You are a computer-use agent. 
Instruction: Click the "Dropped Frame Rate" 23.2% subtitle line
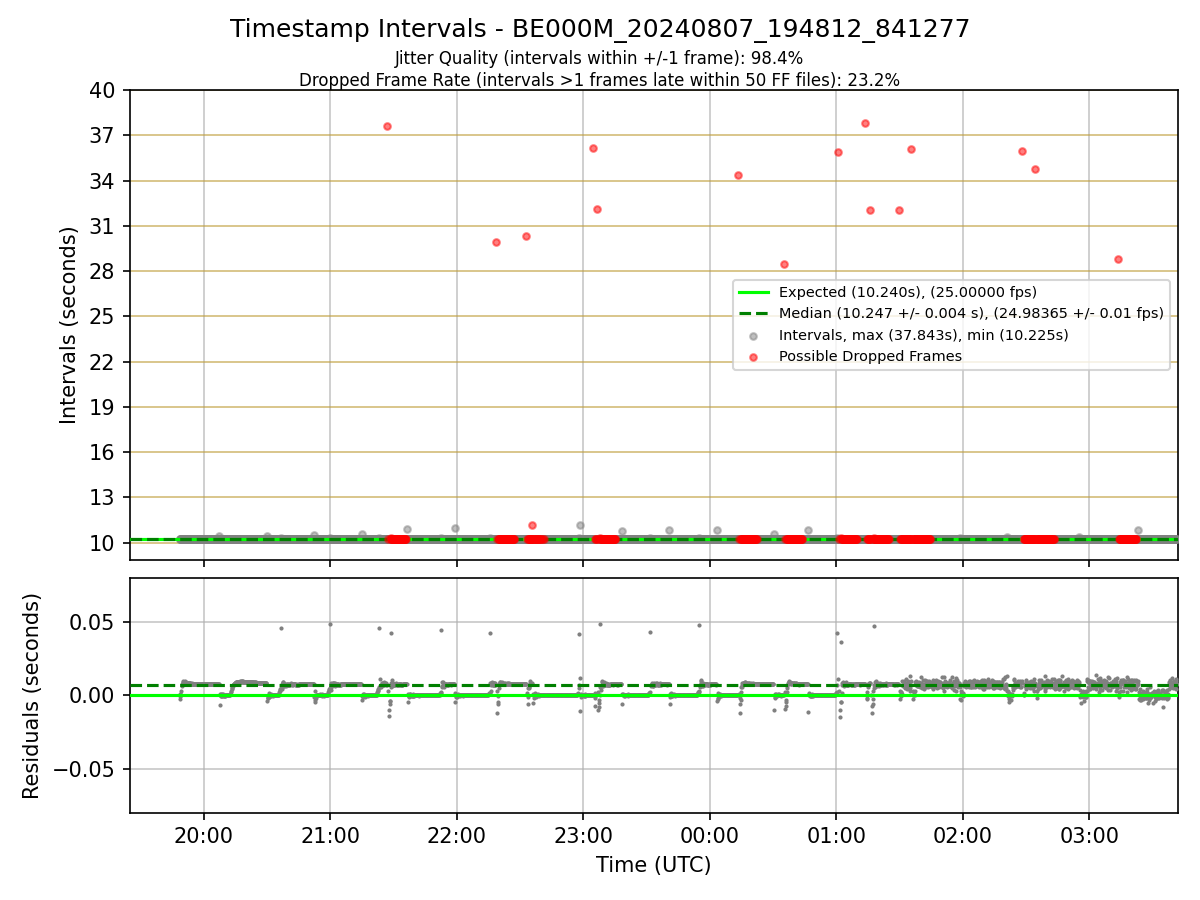coord(599,80)
